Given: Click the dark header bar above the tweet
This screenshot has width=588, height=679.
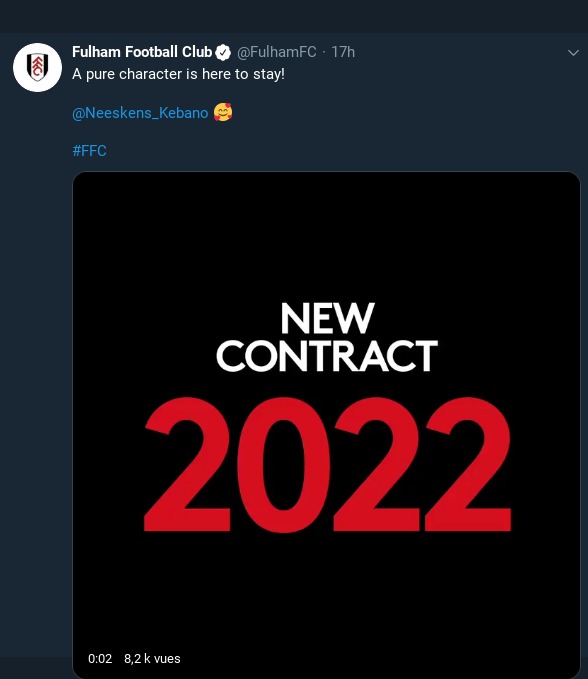Looking at the screenshot, I should [294, 16].
